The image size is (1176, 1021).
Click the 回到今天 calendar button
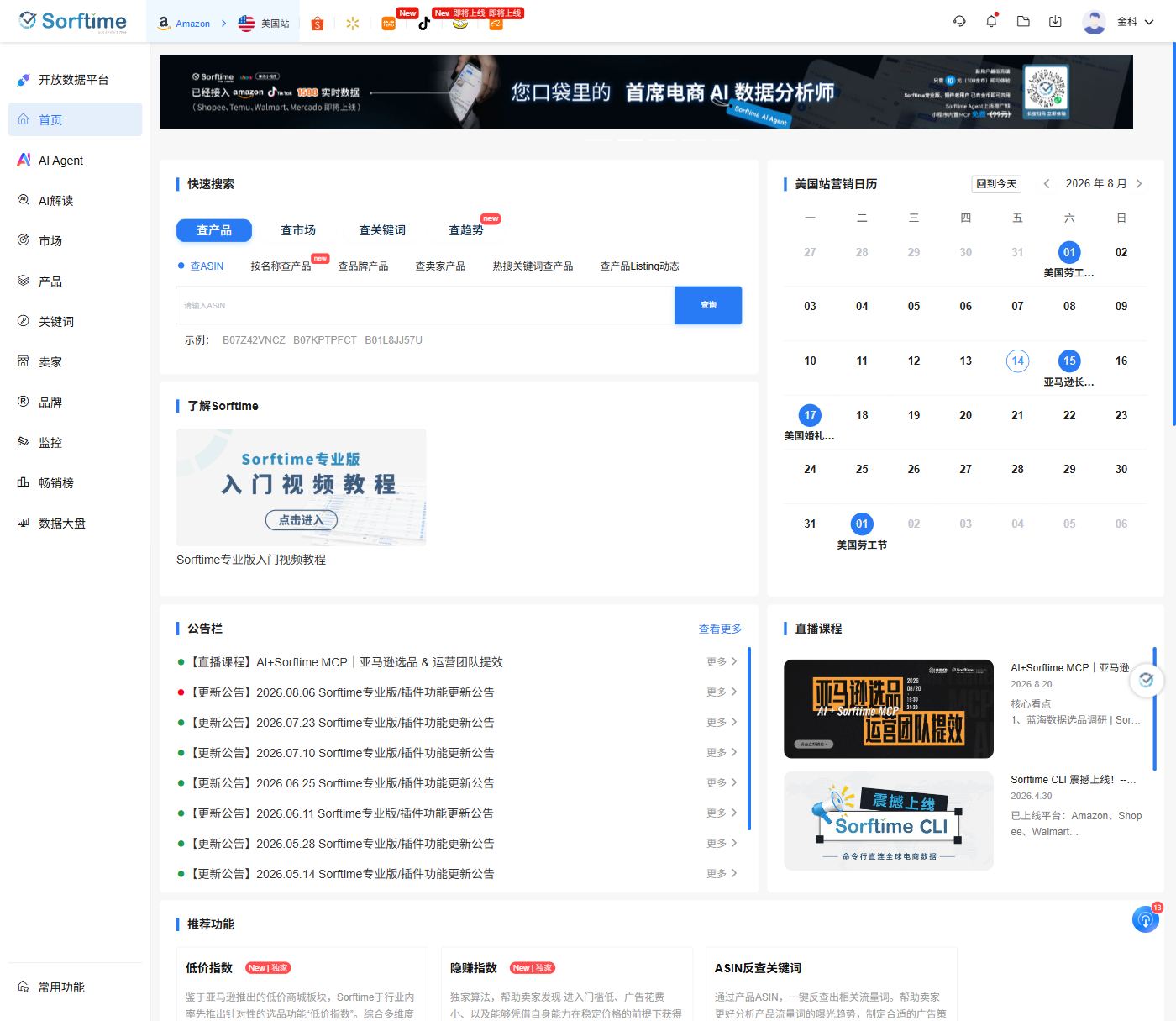tap(996, 184)
